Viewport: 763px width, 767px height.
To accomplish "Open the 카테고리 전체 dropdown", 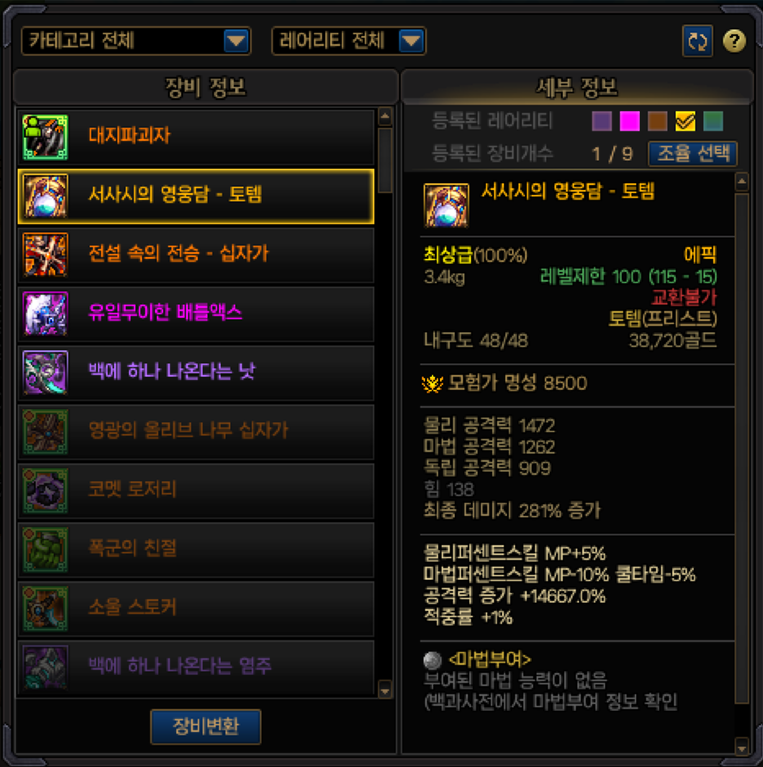I will (x=136, y=41).
